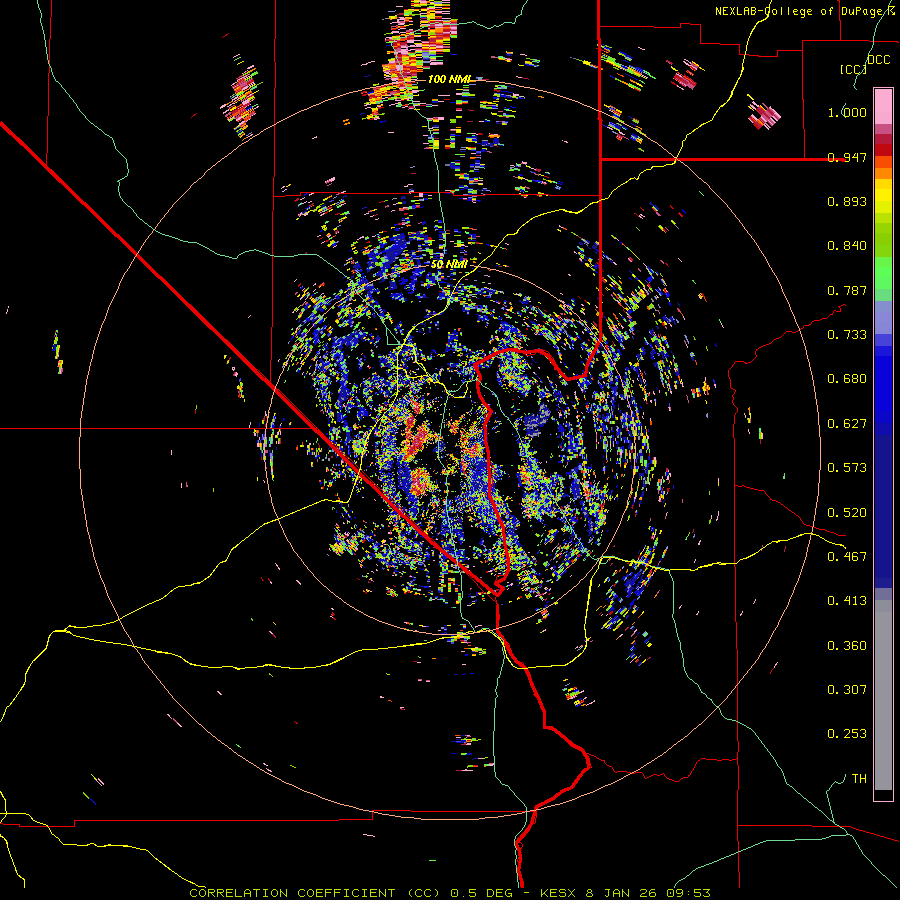Pick the bright green swatch on the color bar
The image size is (900, 900).
883,273
